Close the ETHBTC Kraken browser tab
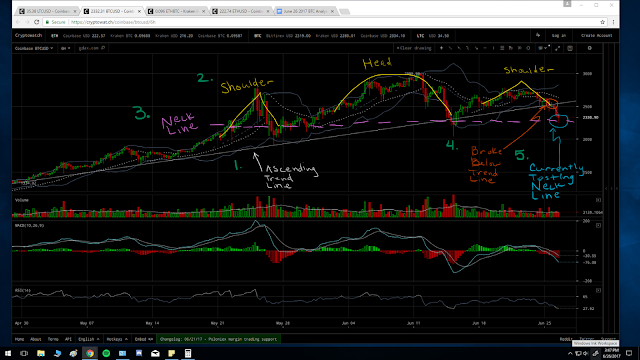The height and width of the screenshot is (360, 640). pos(204,11)
